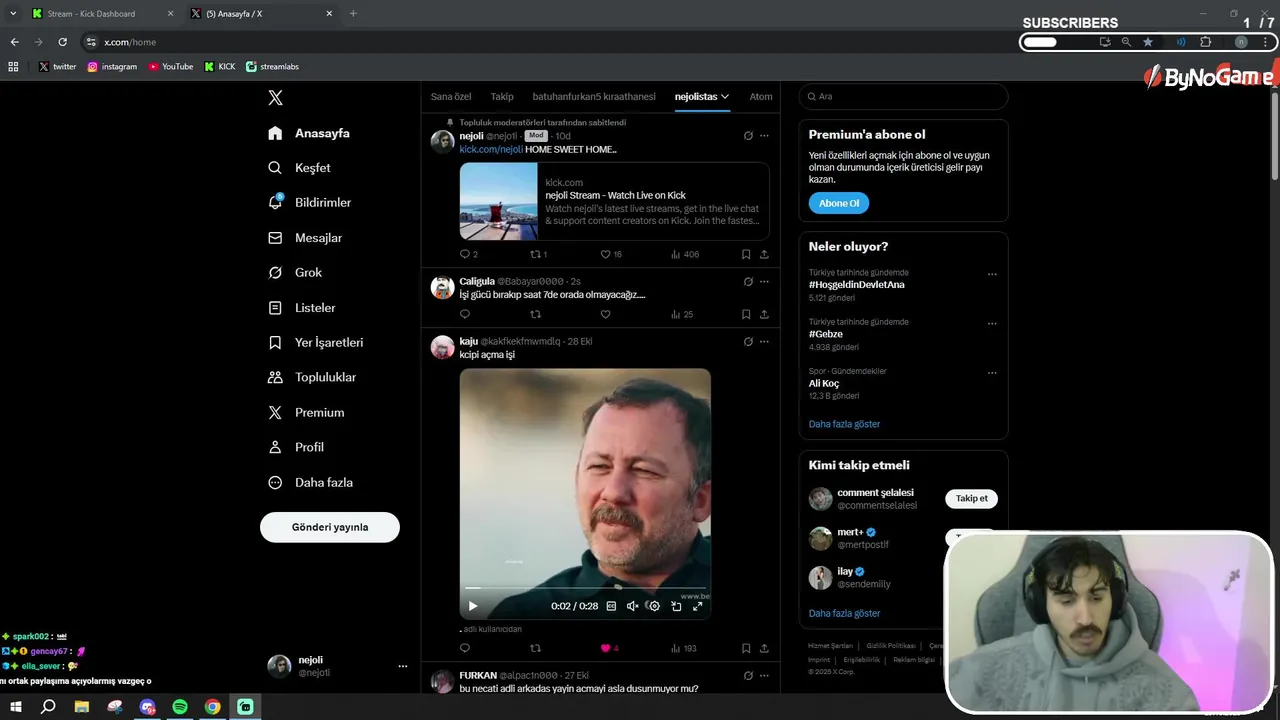This screenshot has height=720, width=1280.
Task: Open Spotify from Windows taskbar
Action: pos(180,707)
